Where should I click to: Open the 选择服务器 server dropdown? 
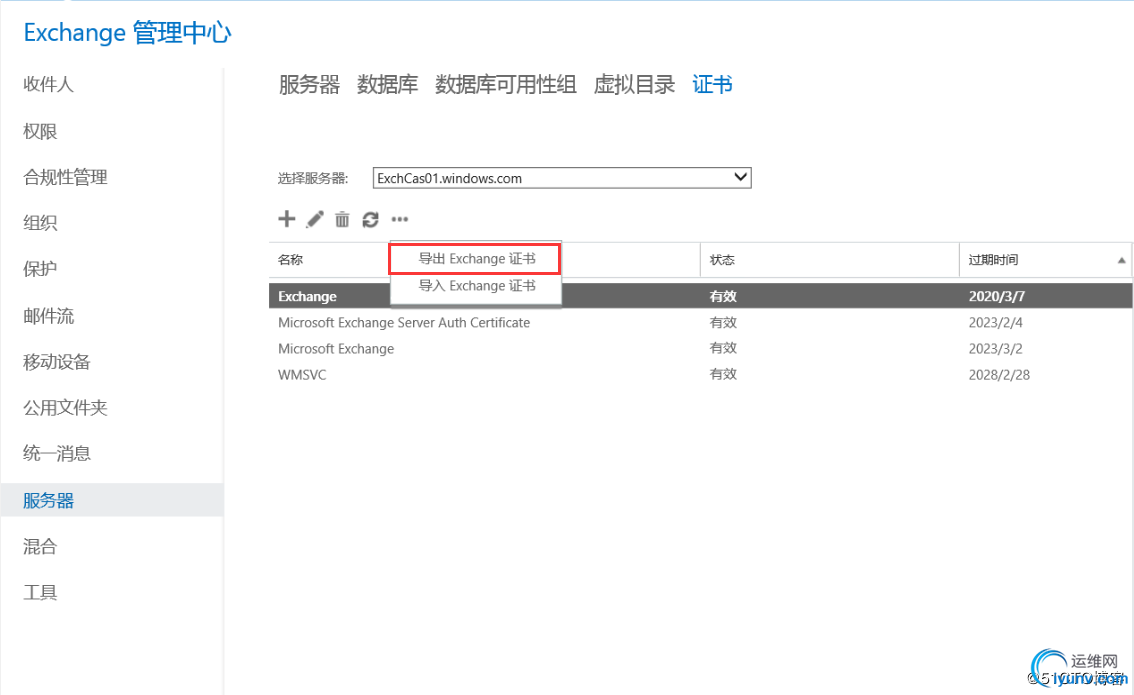(x=562, y=178)
